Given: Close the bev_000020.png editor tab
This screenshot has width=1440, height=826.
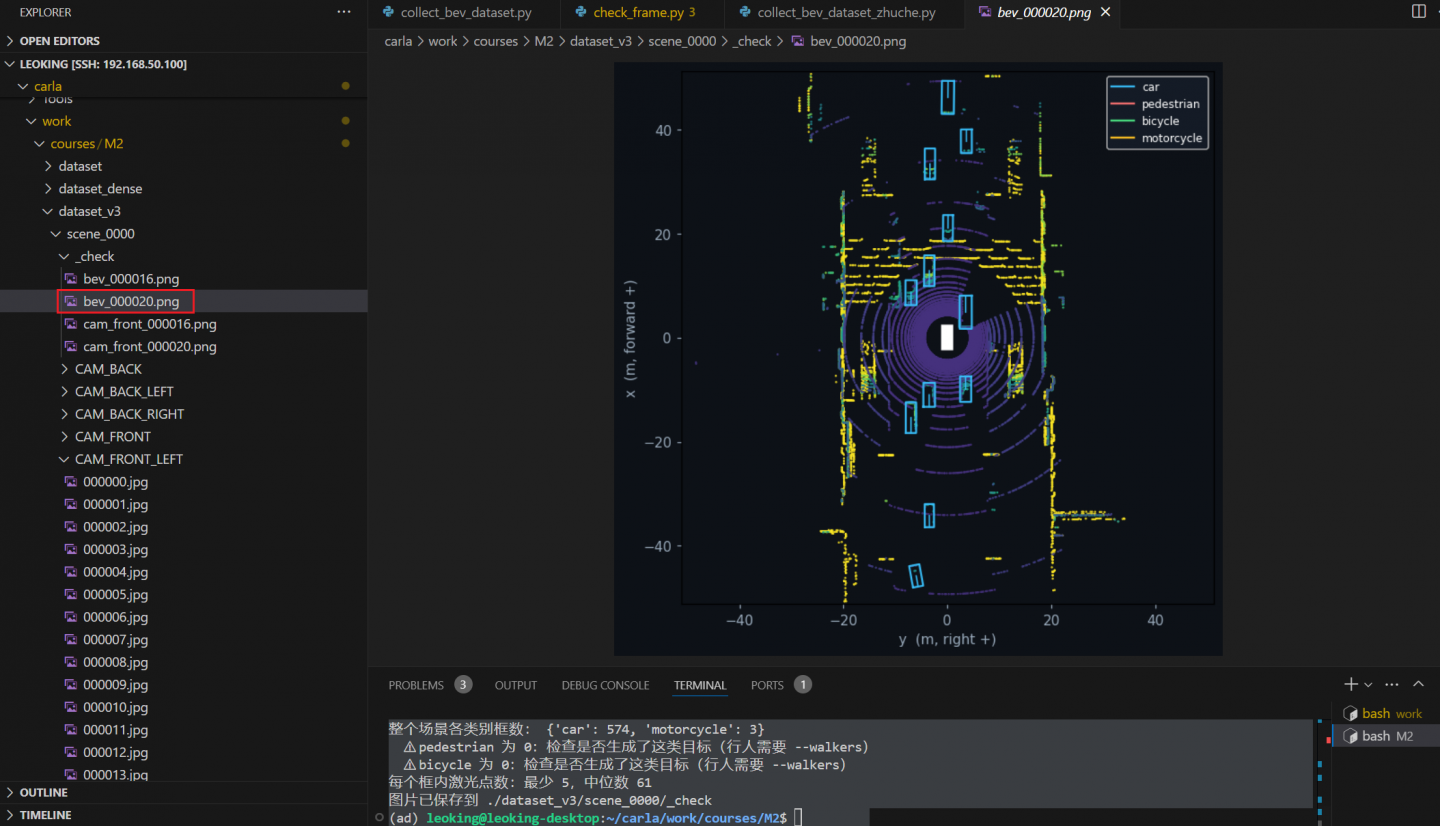Looking at the screenshot, I should click(1105, 12).
